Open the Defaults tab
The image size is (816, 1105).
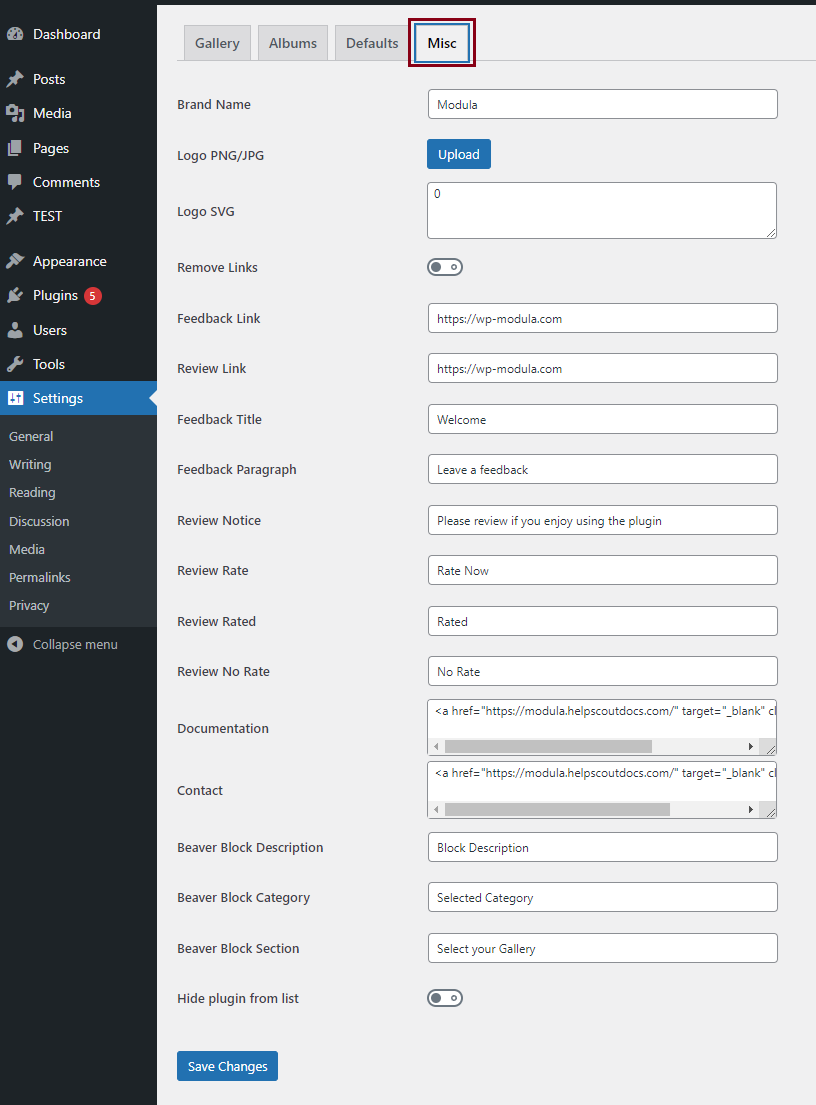pyautogui.click(x=372, y=43)
